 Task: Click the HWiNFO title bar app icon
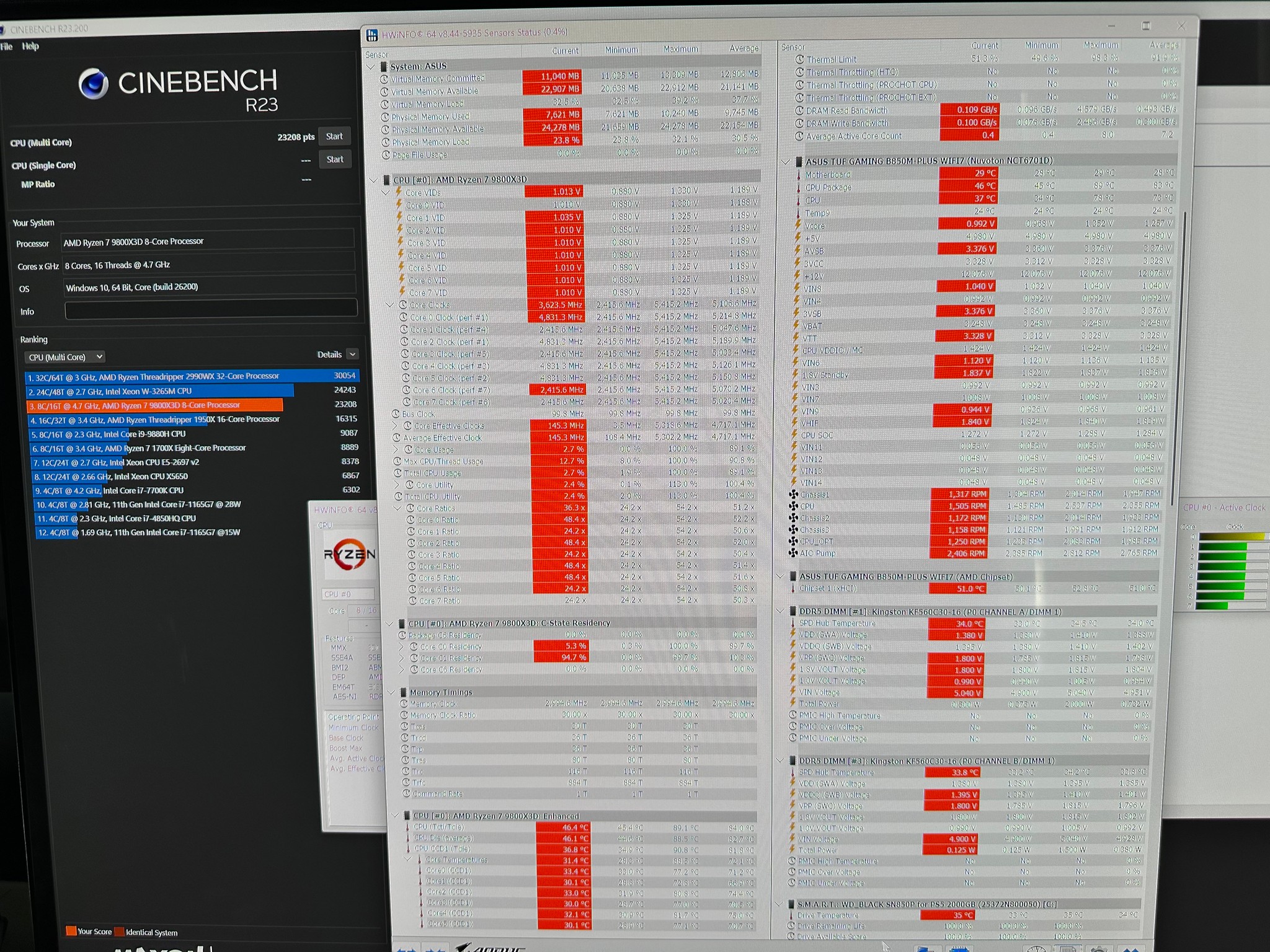[372, 35]
